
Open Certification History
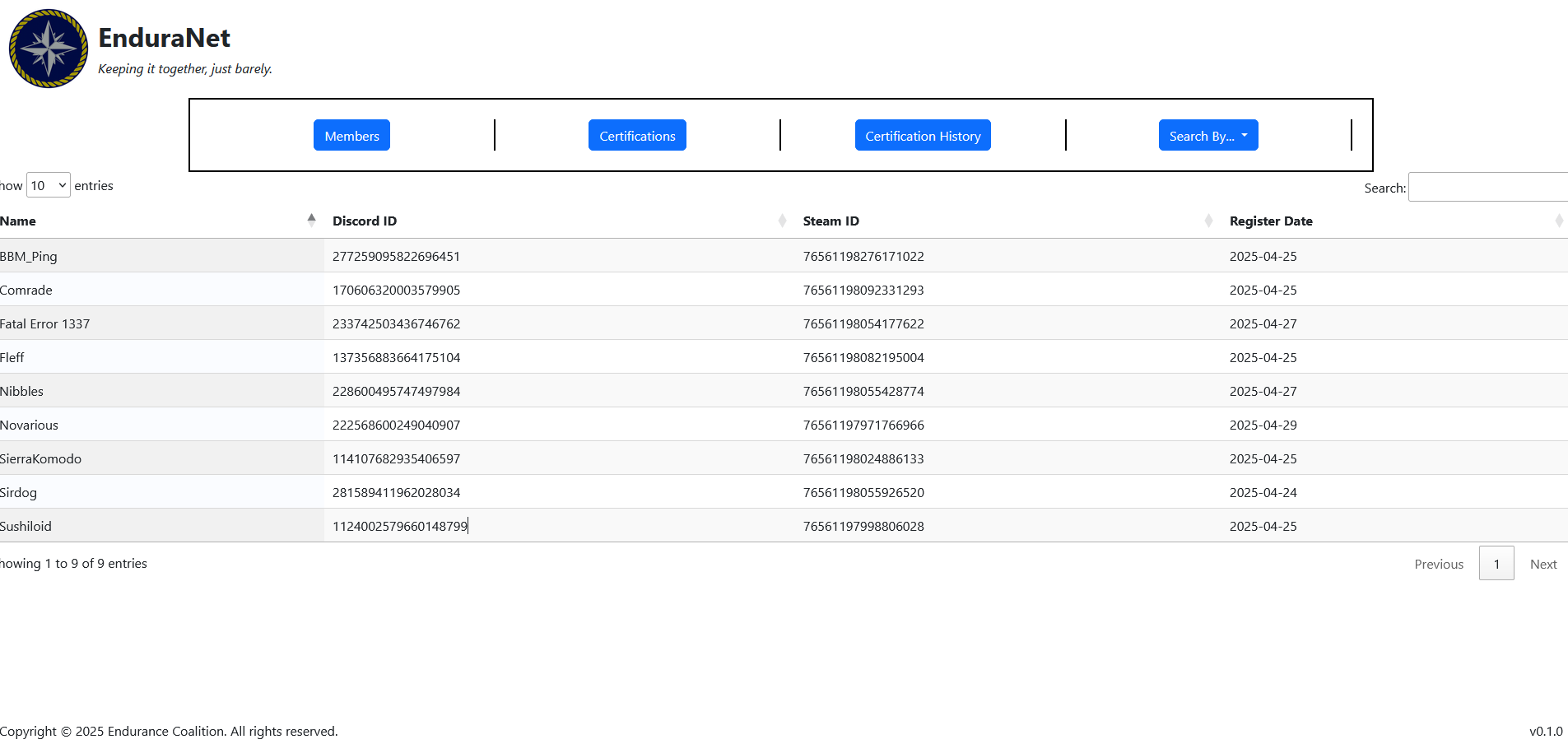tap(922, 136)
